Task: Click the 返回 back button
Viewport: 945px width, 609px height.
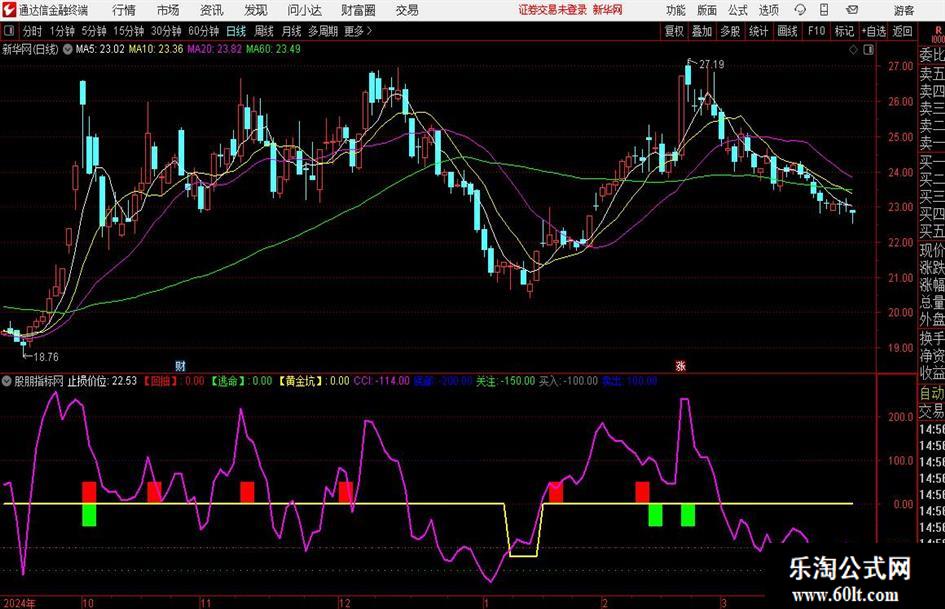Action: 902,31
